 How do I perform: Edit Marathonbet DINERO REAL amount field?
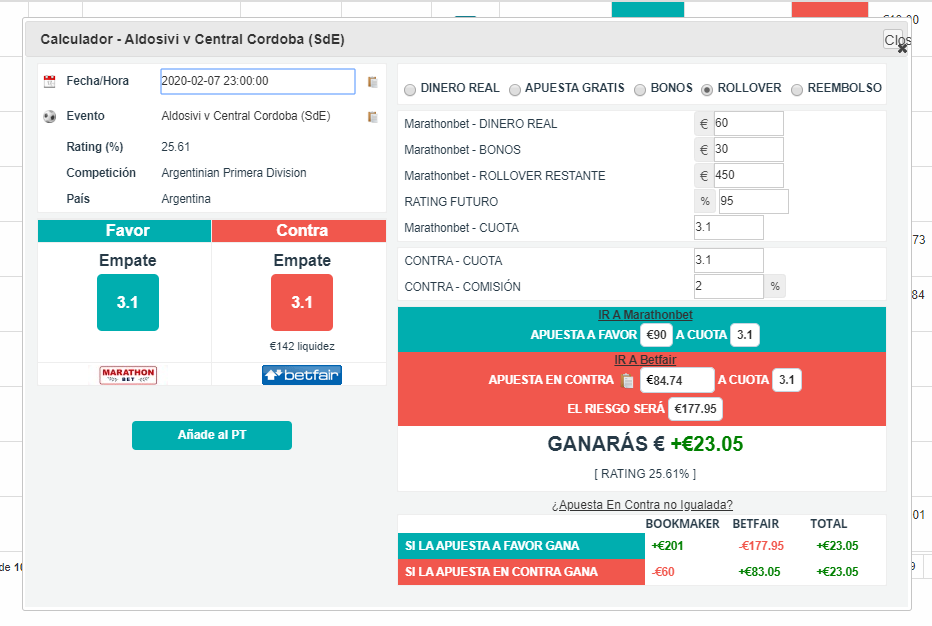748,124
